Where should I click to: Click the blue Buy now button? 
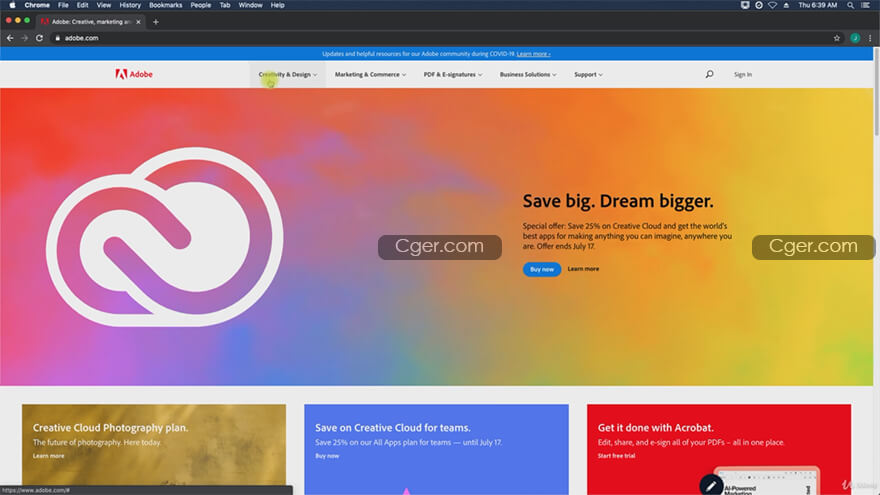pos(542,269)
